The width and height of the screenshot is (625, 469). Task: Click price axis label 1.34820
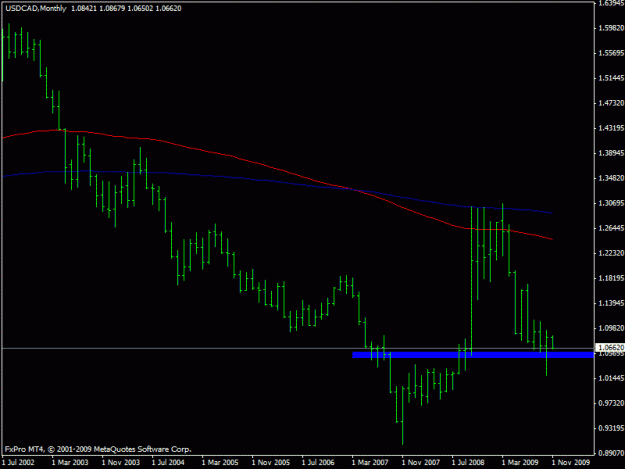(611, 179)
